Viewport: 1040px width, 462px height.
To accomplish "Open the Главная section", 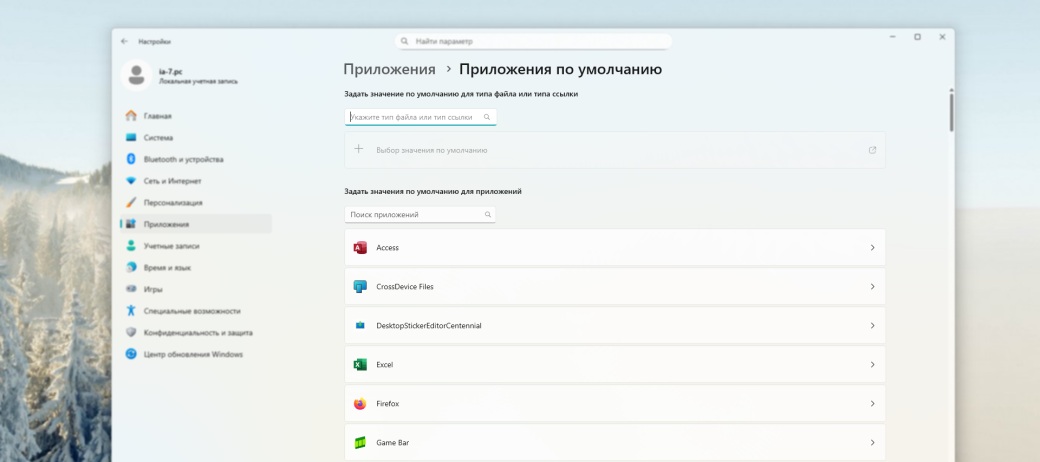I will 196,116.
